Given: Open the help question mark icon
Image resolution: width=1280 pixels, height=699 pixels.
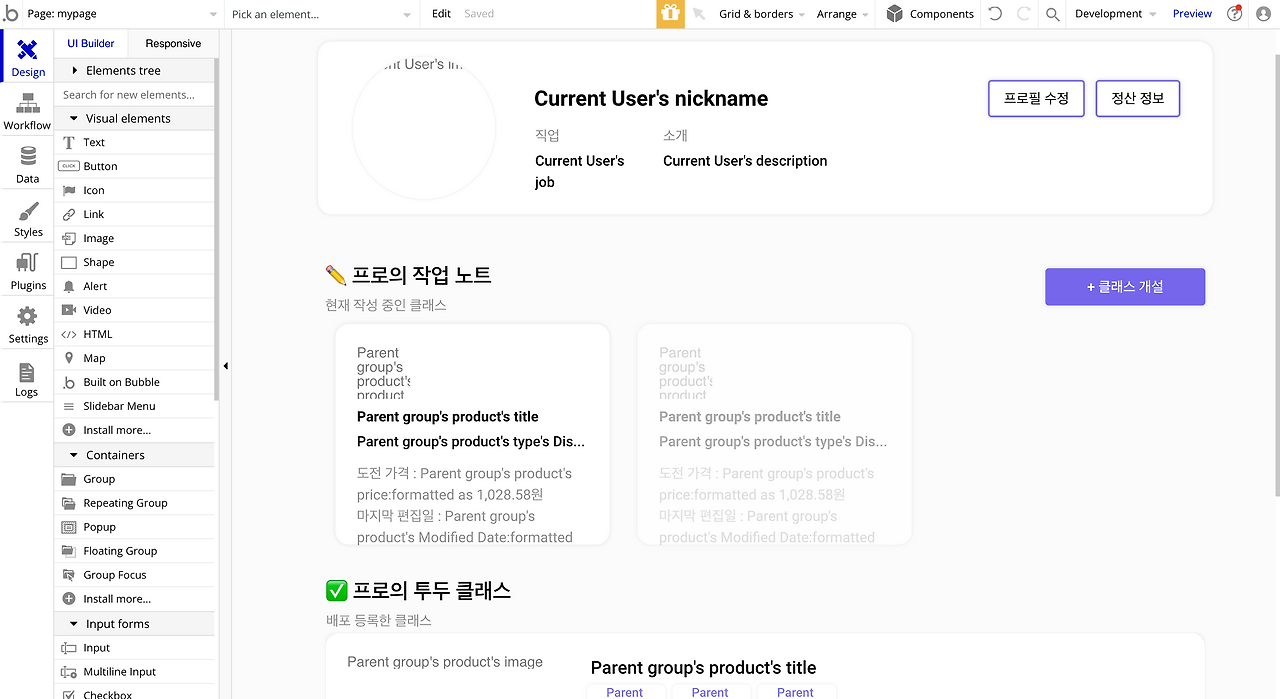Looking at the screenshot, I should click(1235, 14).
